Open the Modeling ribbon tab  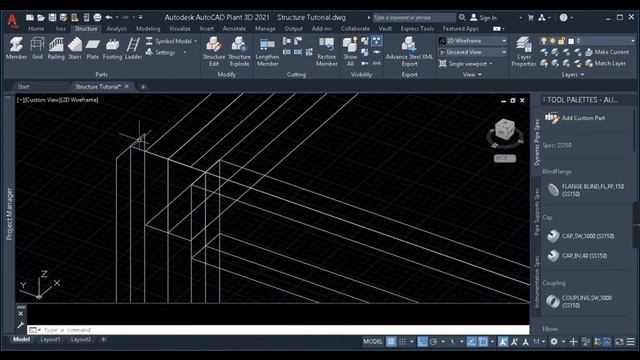(148, 29)
